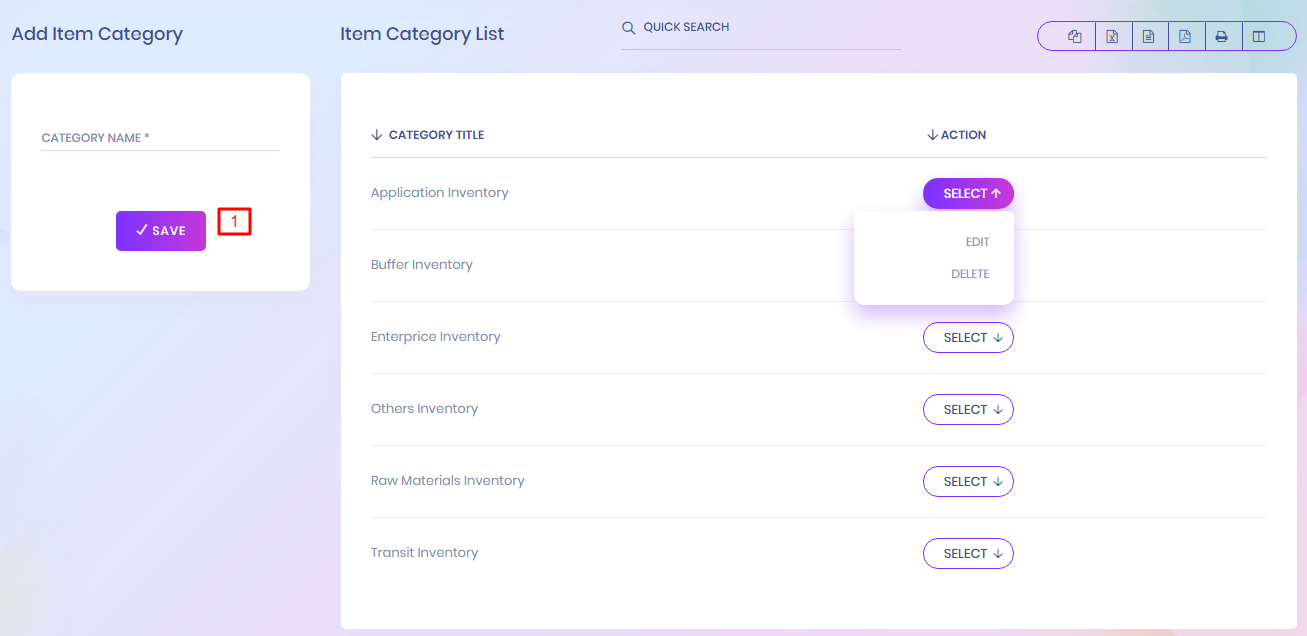The width and height of the screenshot is (1307, 636).
Task: Export list using the Excel icon
Action: (1112, 37)
